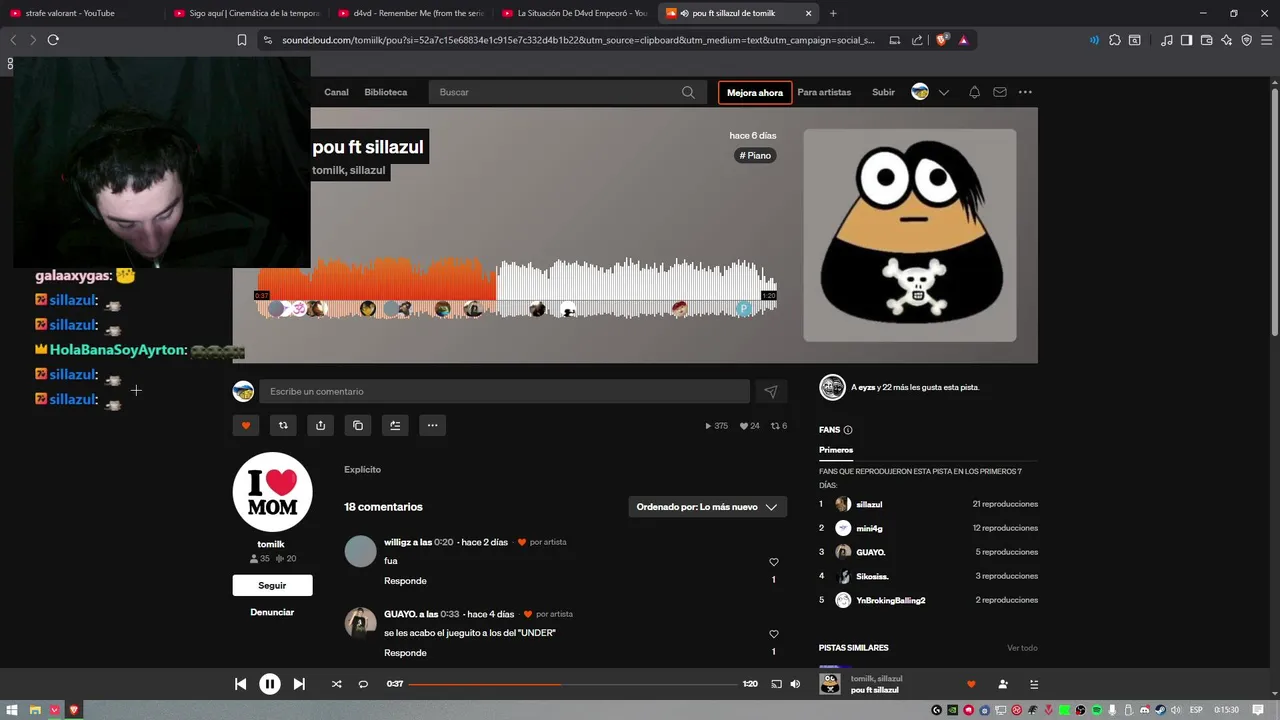Open the browser hamburger menu
This screenshot has width=1280, height=720.
1265,40
